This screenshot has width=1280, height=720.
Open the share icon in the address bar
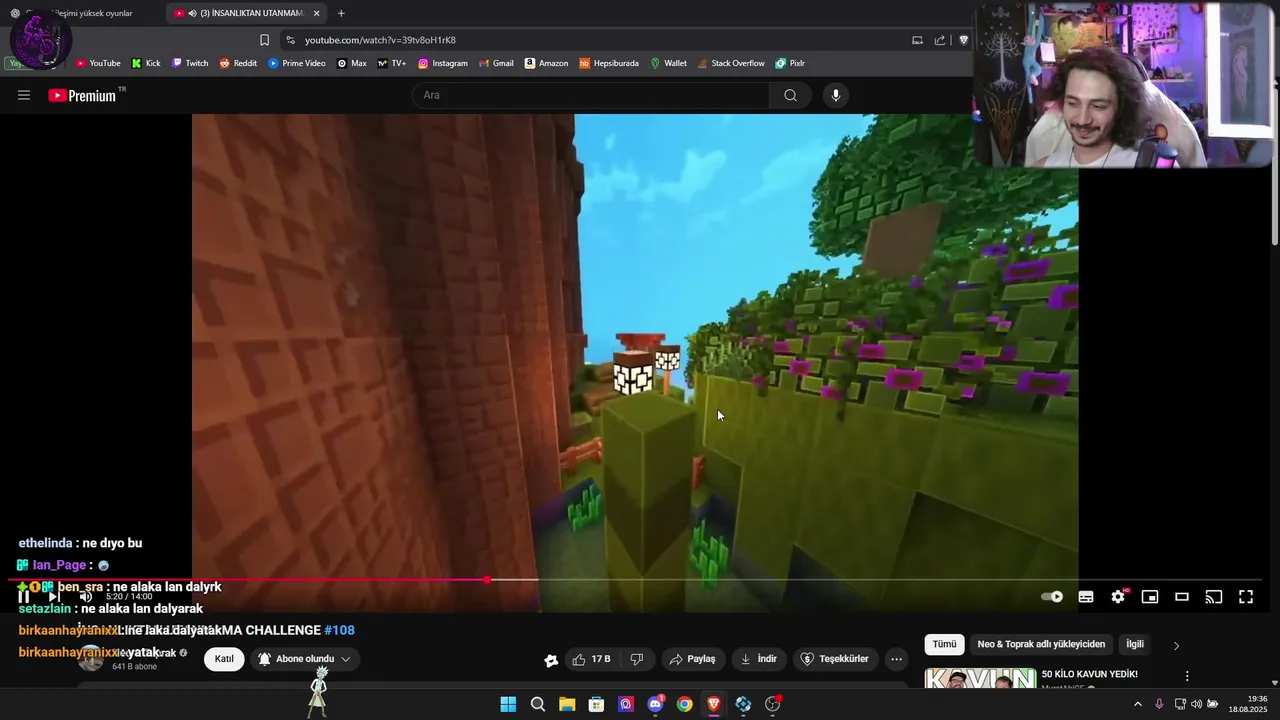(940, 40)
